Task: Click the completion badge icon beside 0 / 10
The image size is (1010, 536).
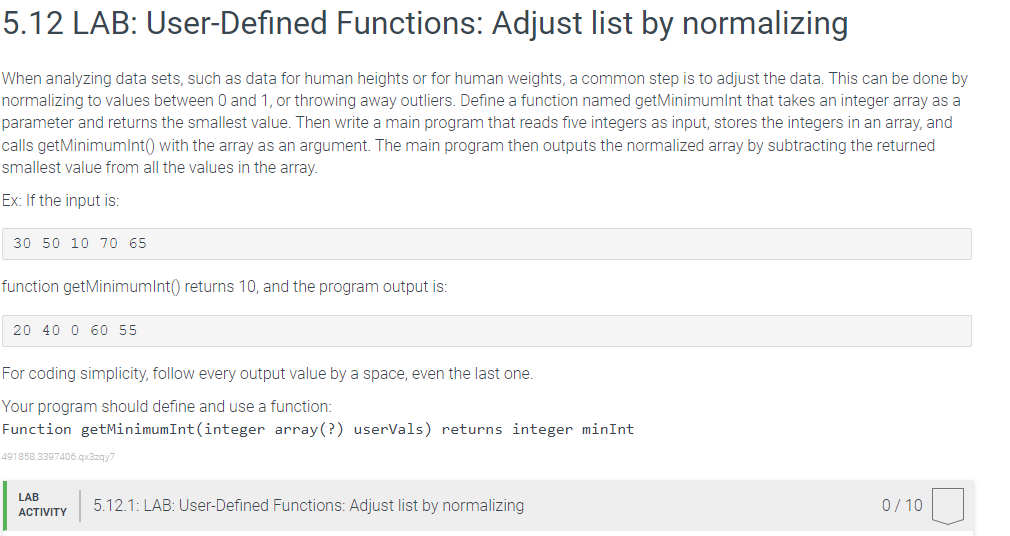Action: point(948,506)
